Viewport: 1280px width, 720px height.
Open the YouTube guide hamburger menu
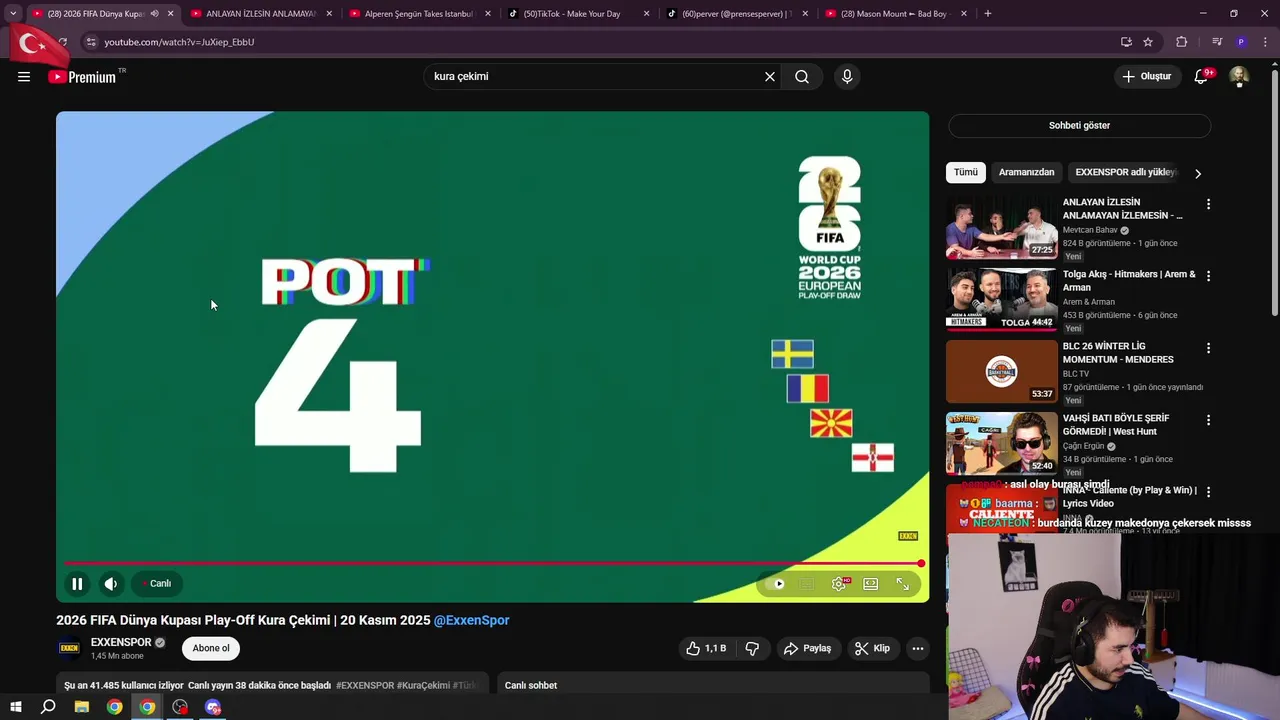click(x=24, y=76)
